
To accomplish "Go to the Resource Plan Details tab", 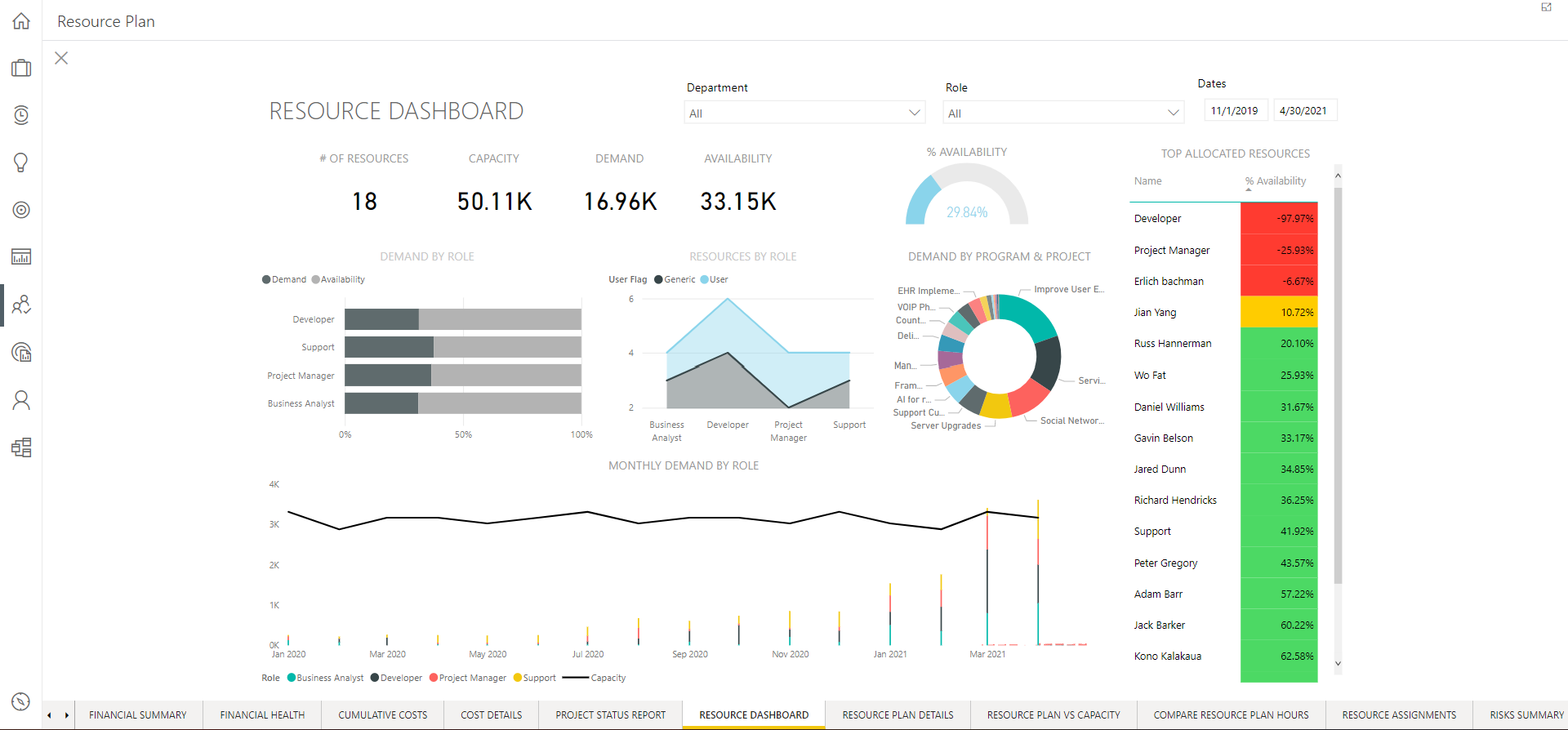I will (x=898, y=714).
